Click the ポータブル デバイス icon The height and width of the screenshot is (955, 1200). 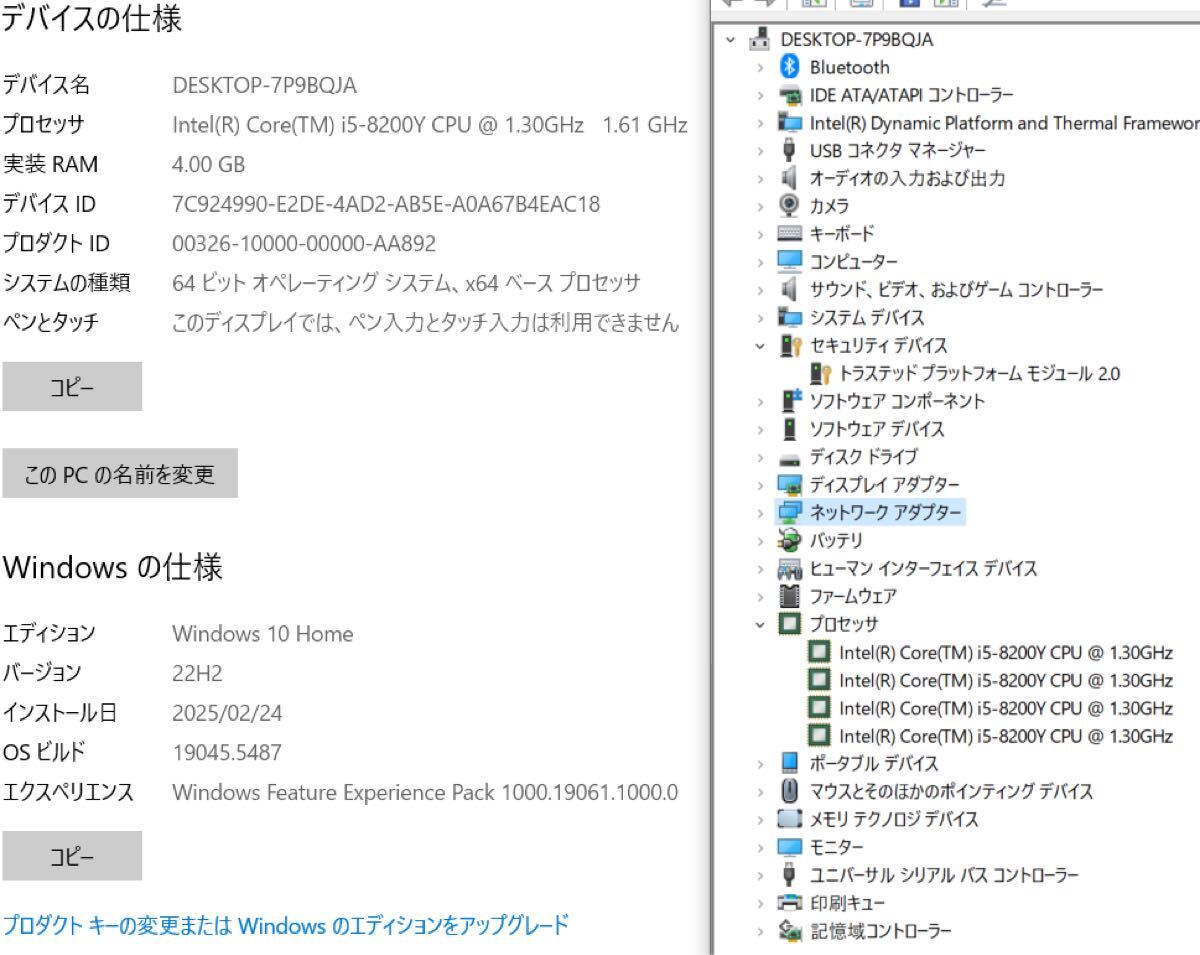pyautogui.click(x=790, y=763)
